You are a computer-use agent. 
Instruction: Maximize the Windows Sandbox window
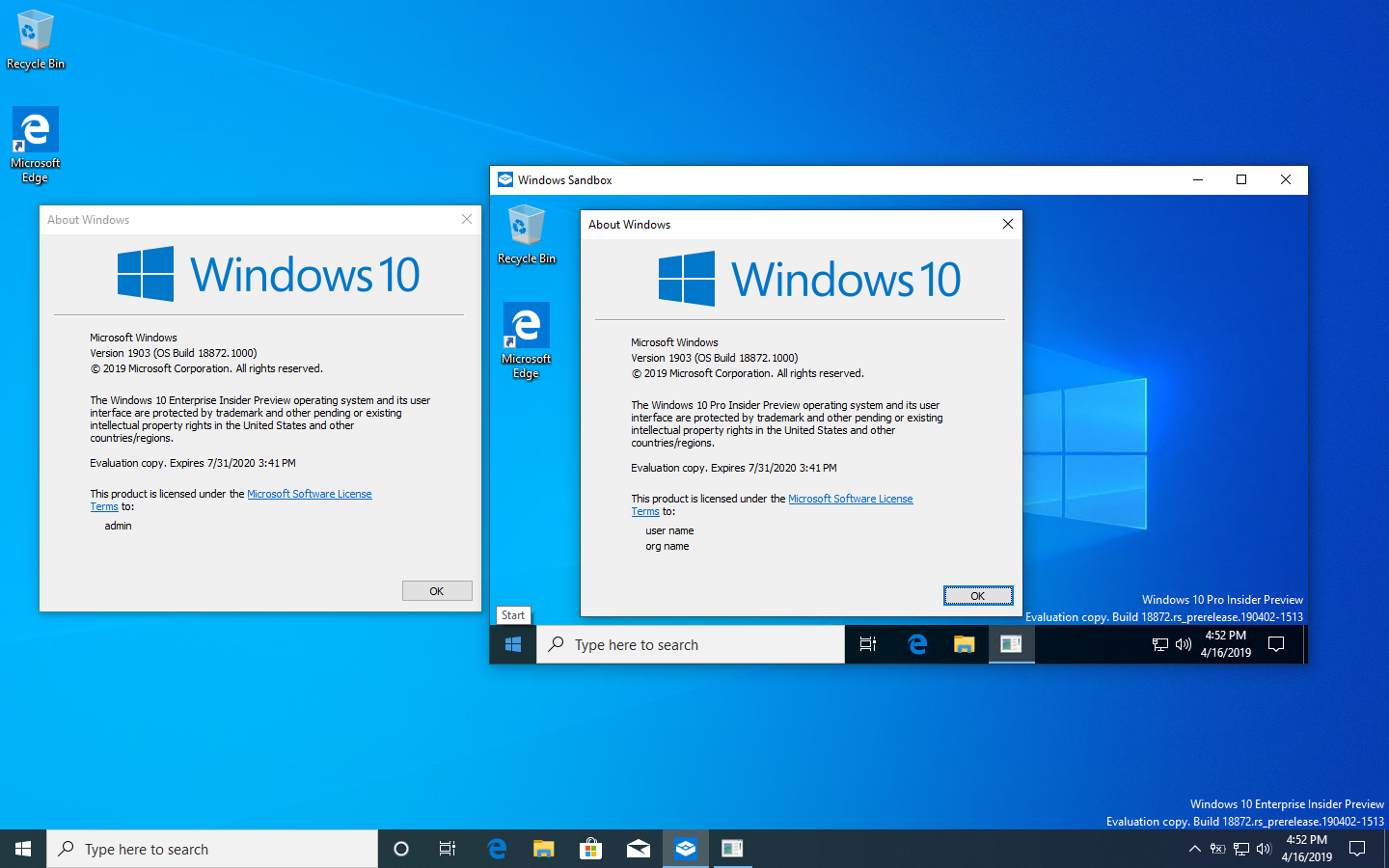(1241, 179)
